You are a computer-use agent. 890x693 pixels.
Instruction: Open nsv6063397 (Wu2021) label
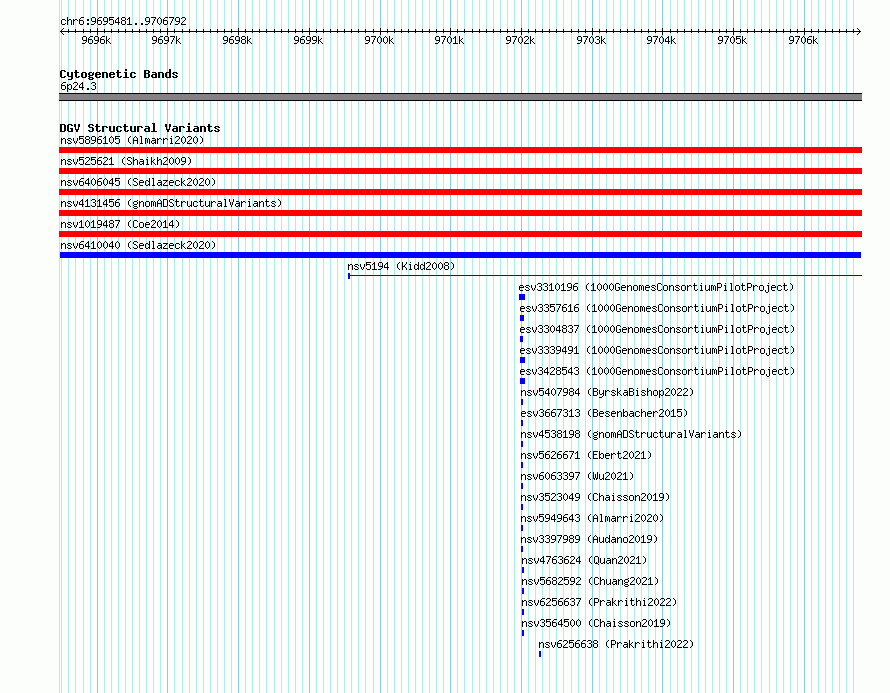pyautogui.click(x=577, y=476)
